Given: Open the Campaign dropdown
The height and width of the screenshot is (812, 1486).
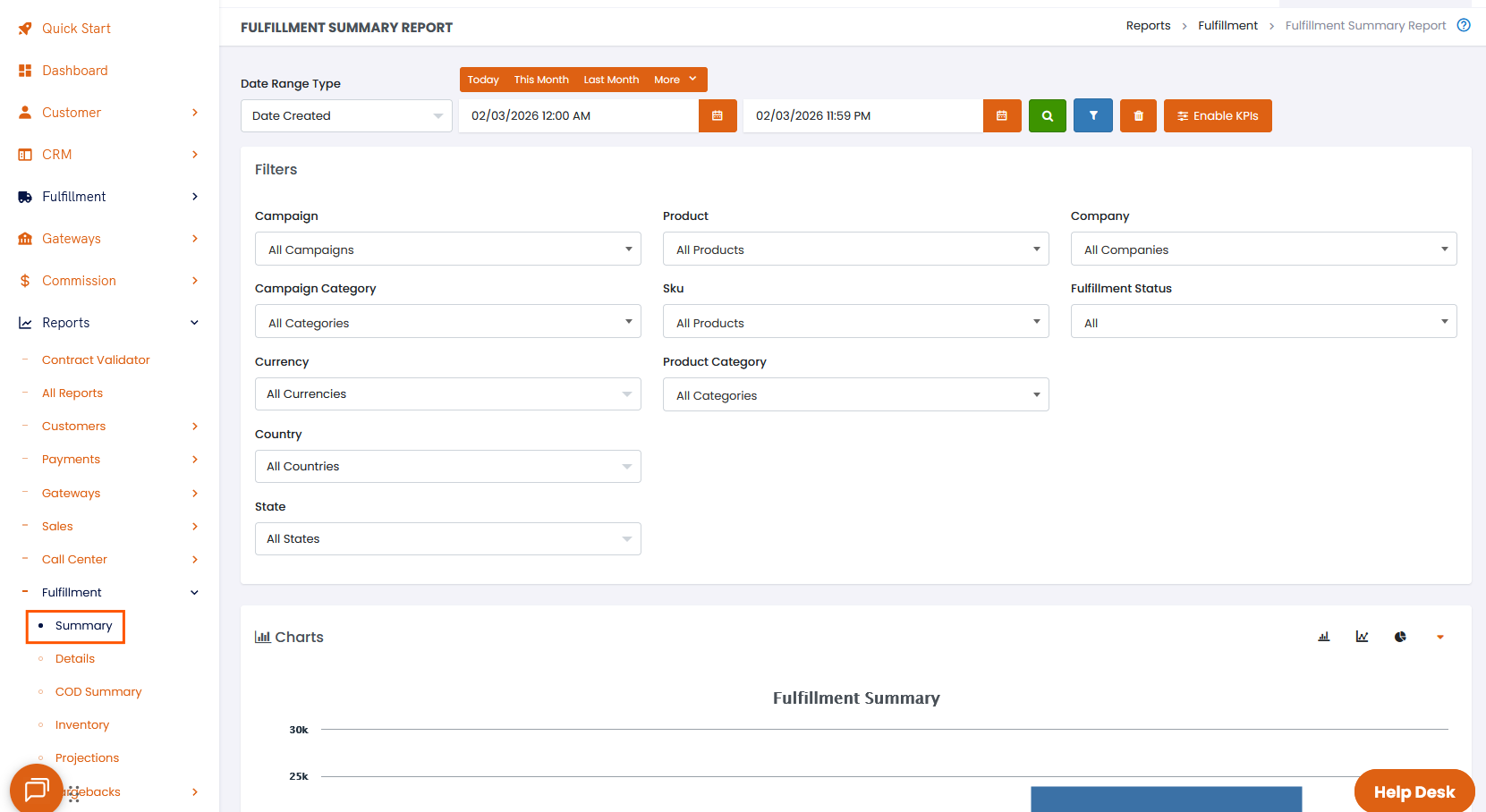Looking at the screenshot, I should click(x=447, y=250).
